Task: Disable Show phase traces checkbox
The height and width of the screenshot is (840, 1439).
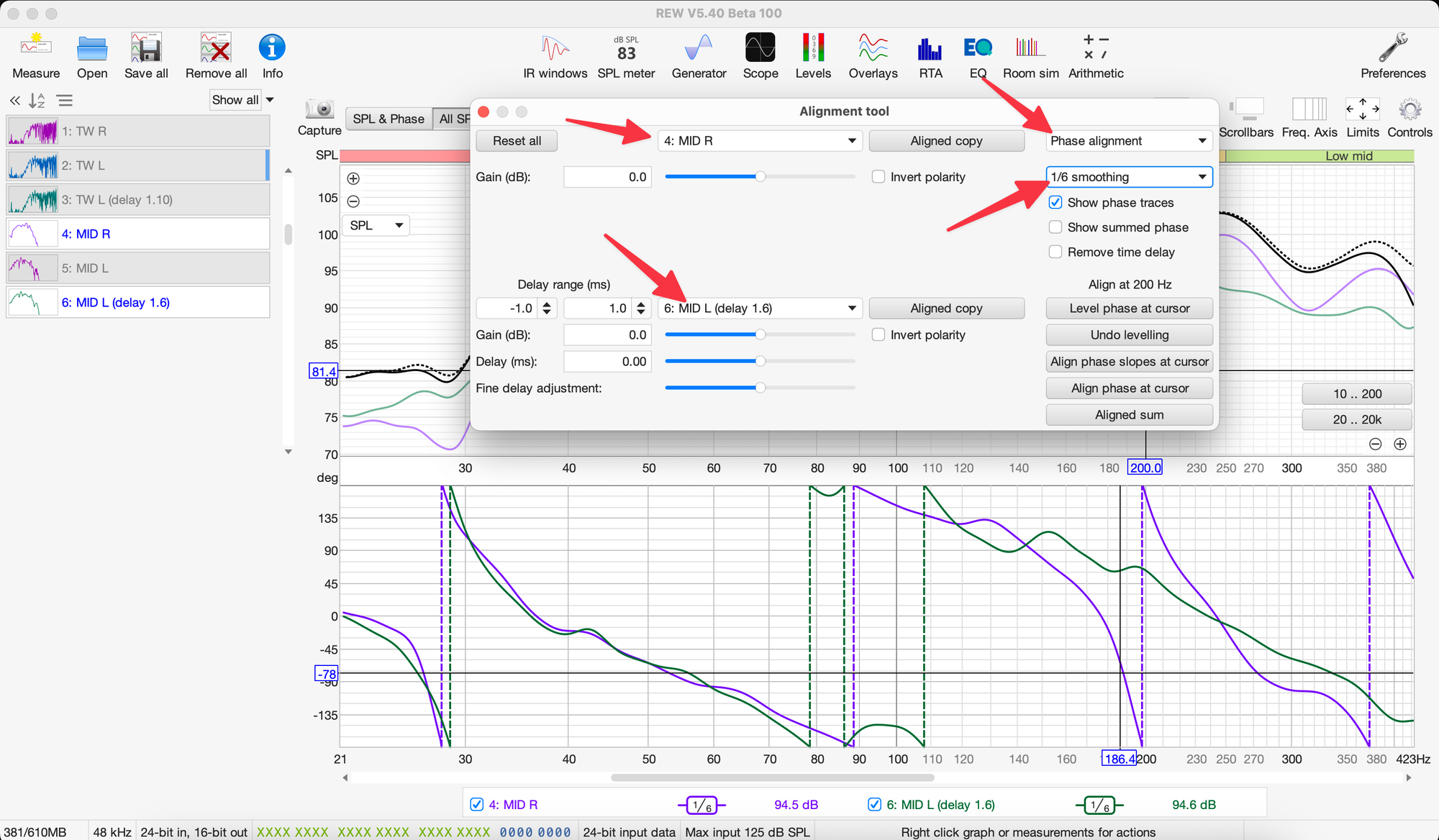Action: 1056,203
